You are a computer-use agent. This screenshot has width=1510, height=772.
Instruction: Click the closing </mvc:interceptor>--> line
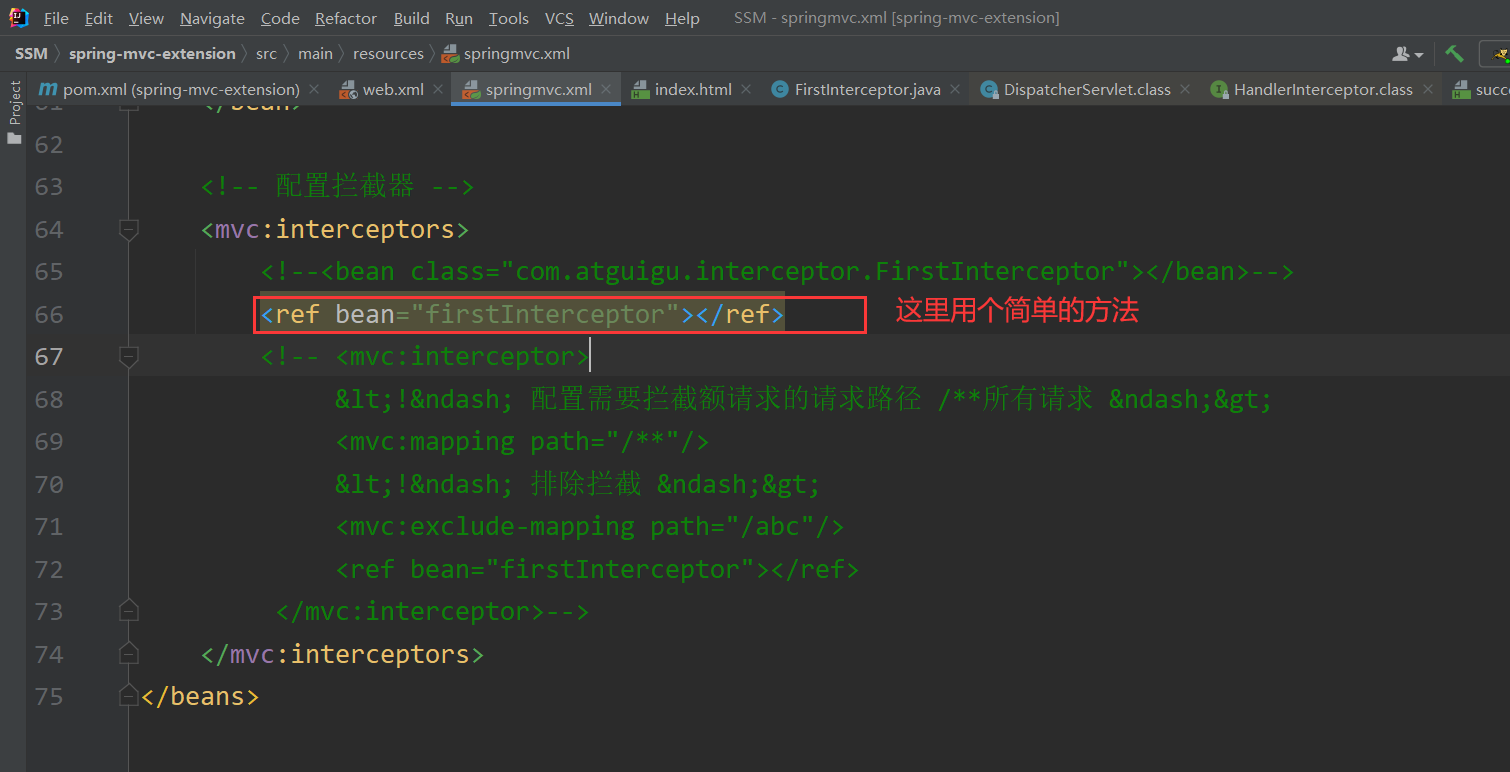432,612
